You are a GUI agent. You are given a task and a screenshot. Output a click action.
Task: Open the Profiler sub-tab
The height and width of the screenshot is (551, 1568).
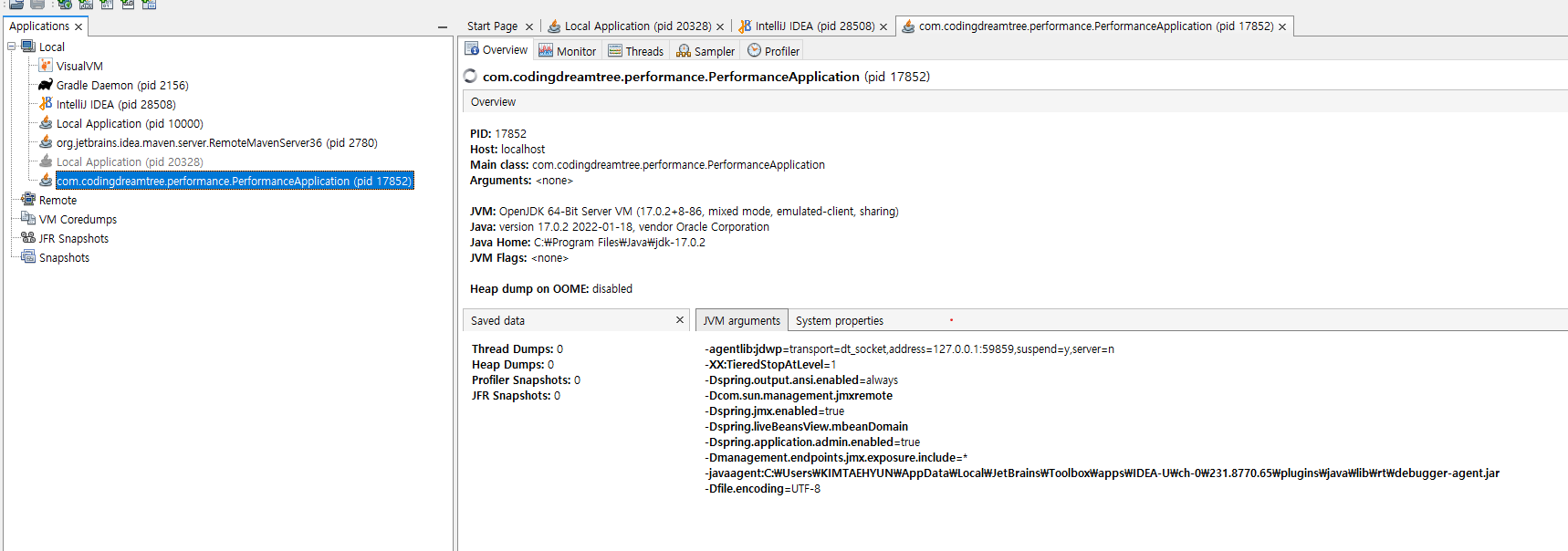pyautogui.click(x=773, y=51)
